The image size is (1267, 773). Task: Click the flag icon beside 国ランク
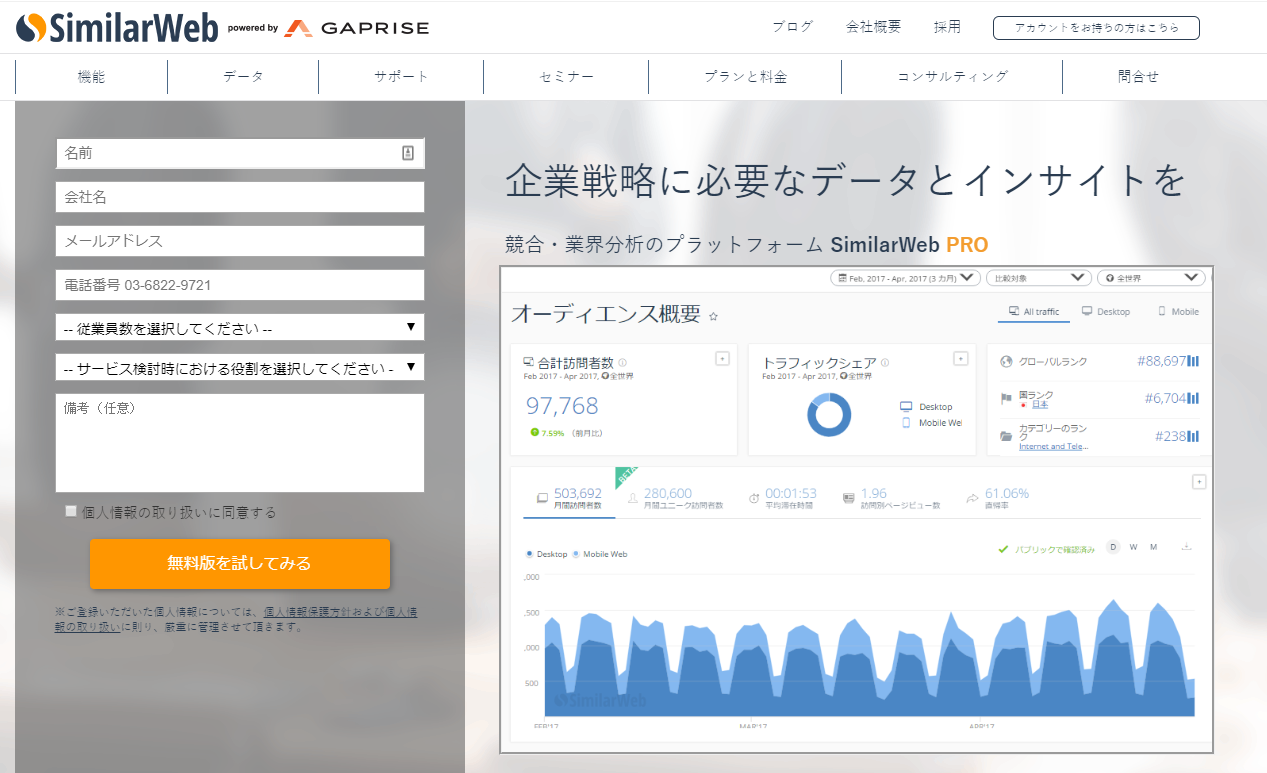pyautogui.click(x=1005, y=397)
